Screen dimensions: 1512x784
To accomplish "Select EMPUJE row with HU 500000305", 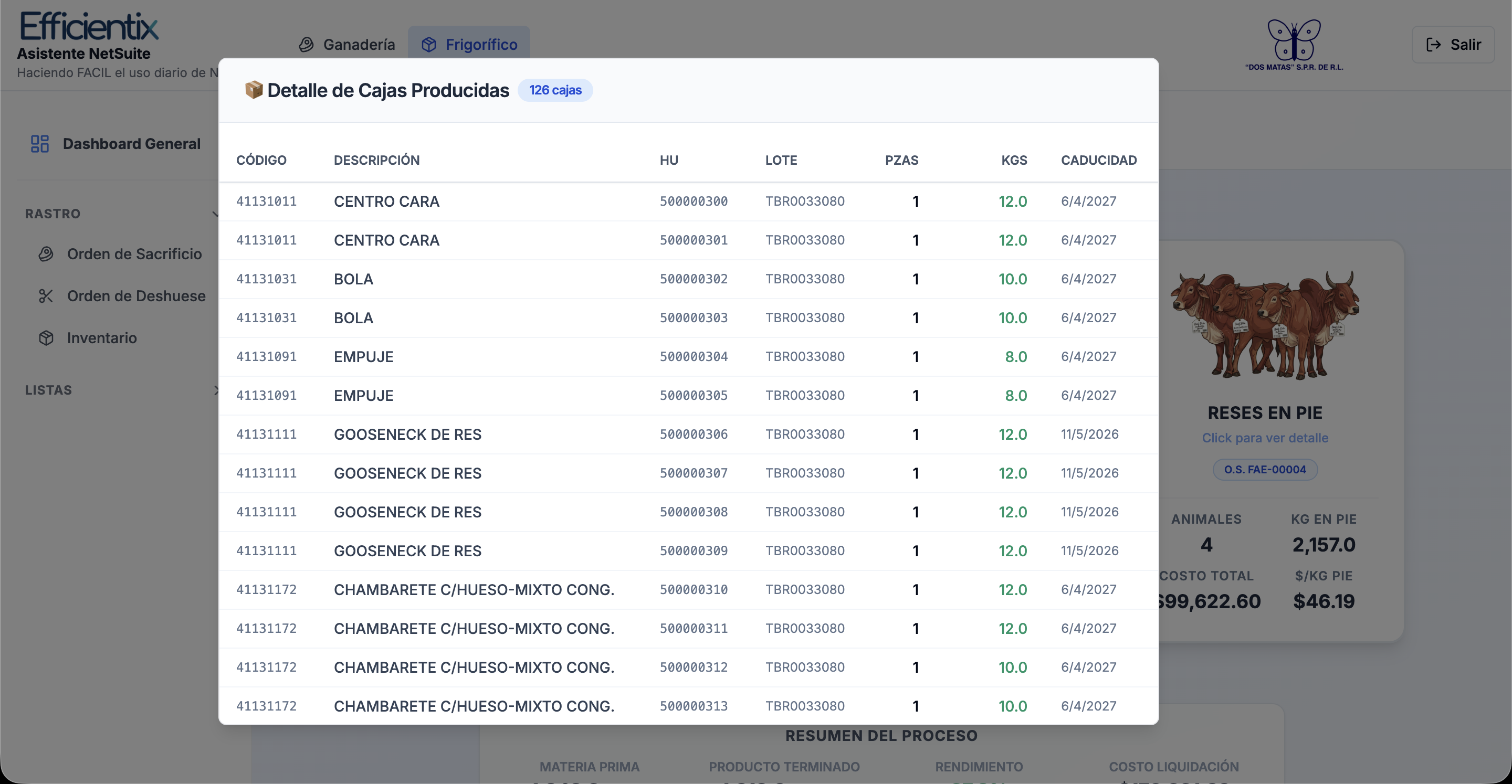I will pos(688,396).
